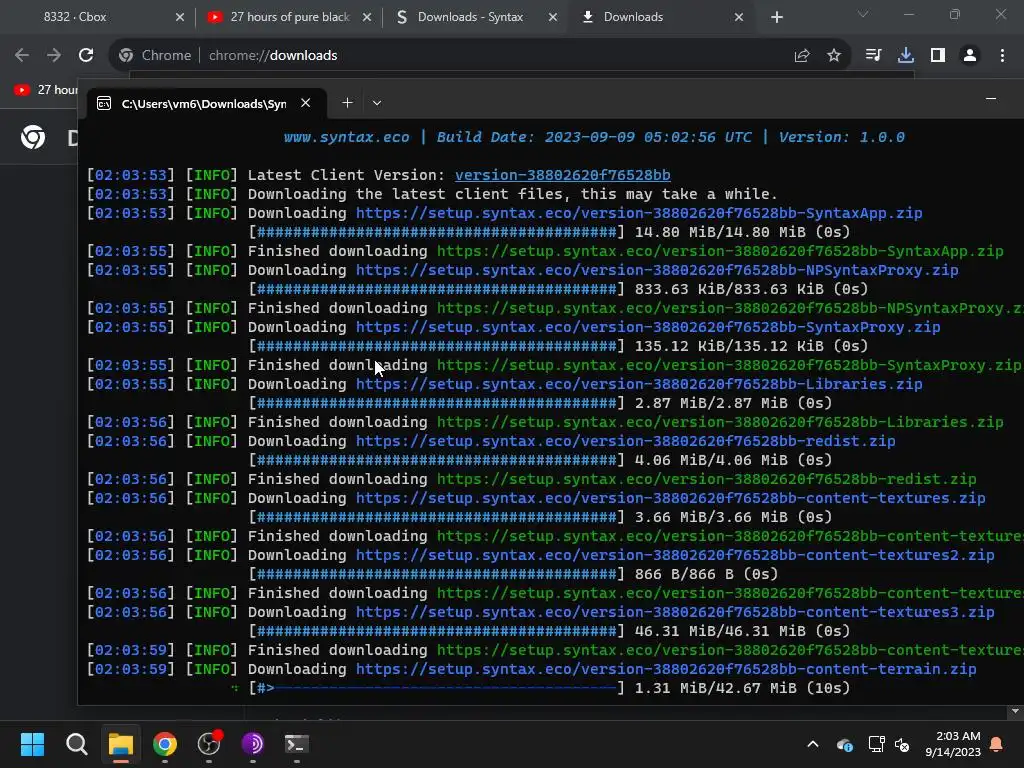The image size is (1024, 768).
Task: Select the C:\Users\vm6\Downloads terminal tab
Action: point(202,103)
